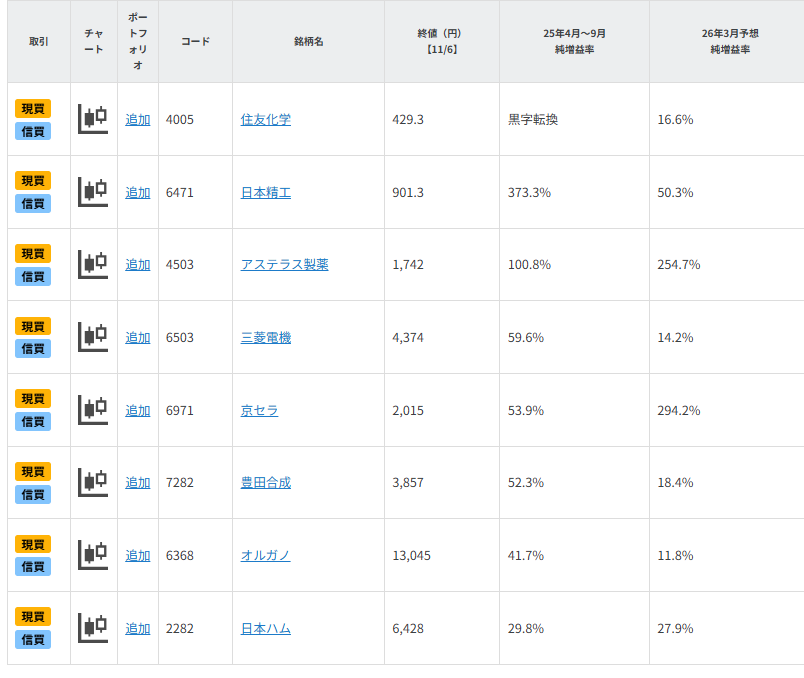Click 現買 button for 京セラ
The height and width of the screenshot is (678, 804).
point(31,398)
